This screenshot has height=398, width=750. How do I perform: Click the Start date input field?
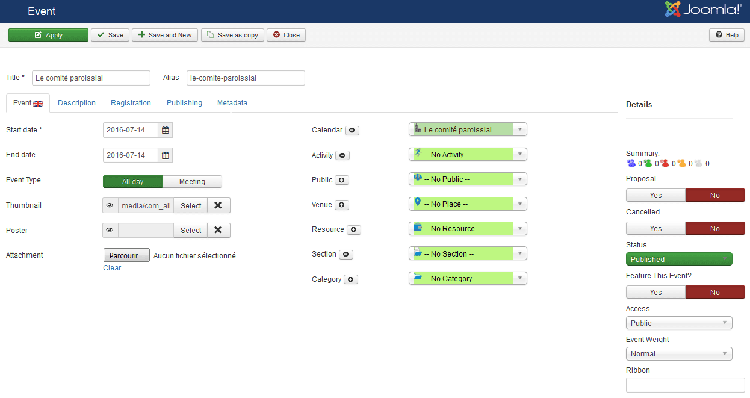click(131, 130)
